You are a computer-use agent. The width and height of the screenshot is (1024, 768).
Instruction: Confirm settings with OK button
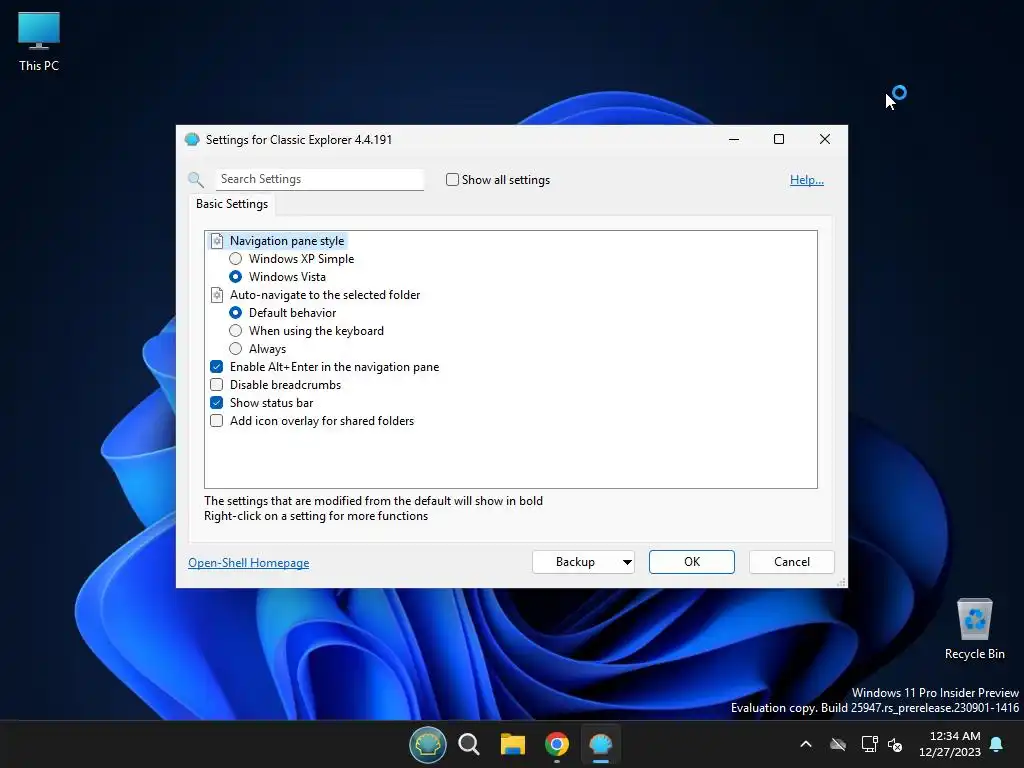click(x=692, y=562)
